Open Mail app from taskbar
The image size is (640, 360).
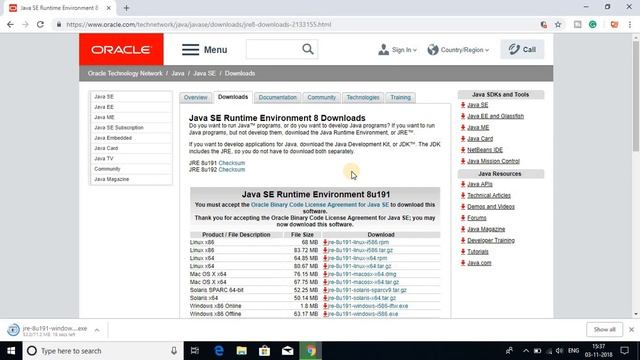pyautogui.click(x=288, y=351)
